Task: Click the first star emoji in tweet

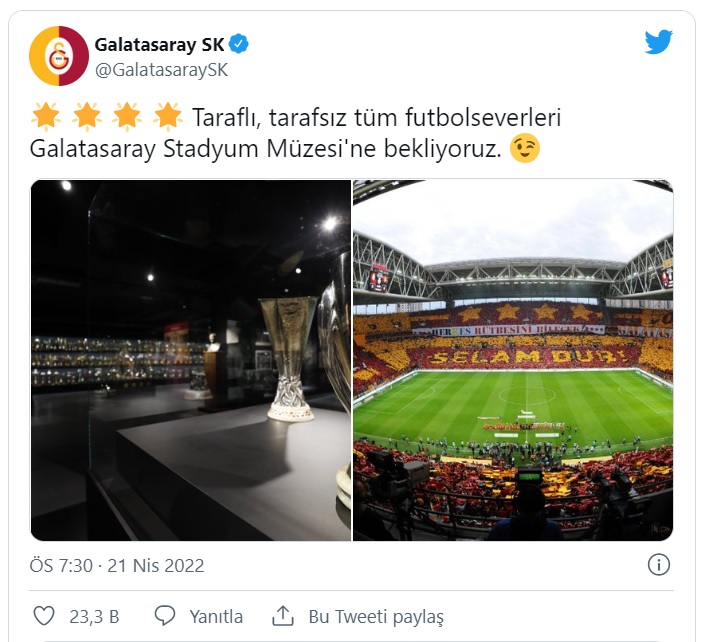Action: click(46, 116)
